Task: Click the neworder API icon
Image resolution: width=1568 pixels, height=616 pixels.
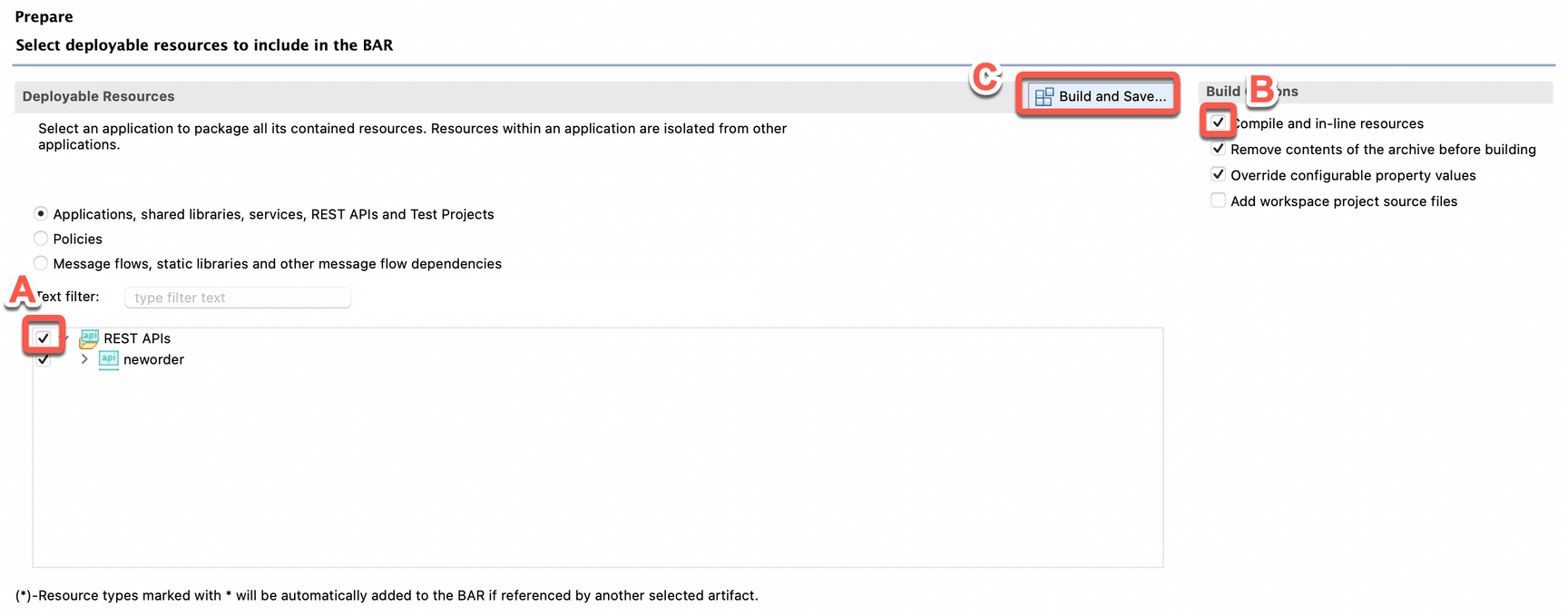Action: pyautogui.click(x=108, y=360)
